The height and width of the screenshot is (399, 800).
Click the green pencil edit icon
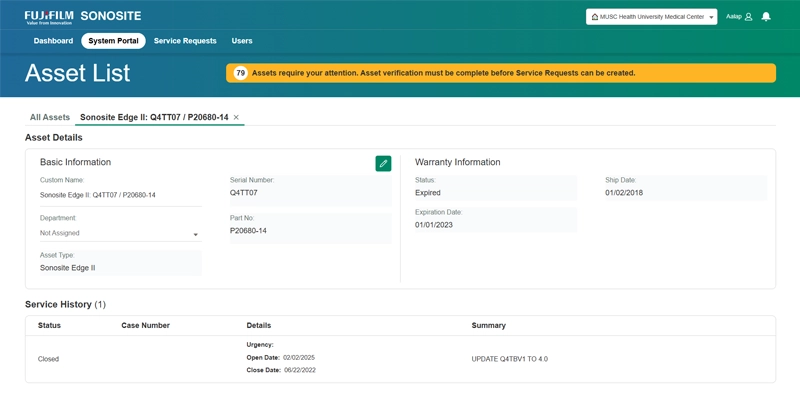click(x=383, y=163)
